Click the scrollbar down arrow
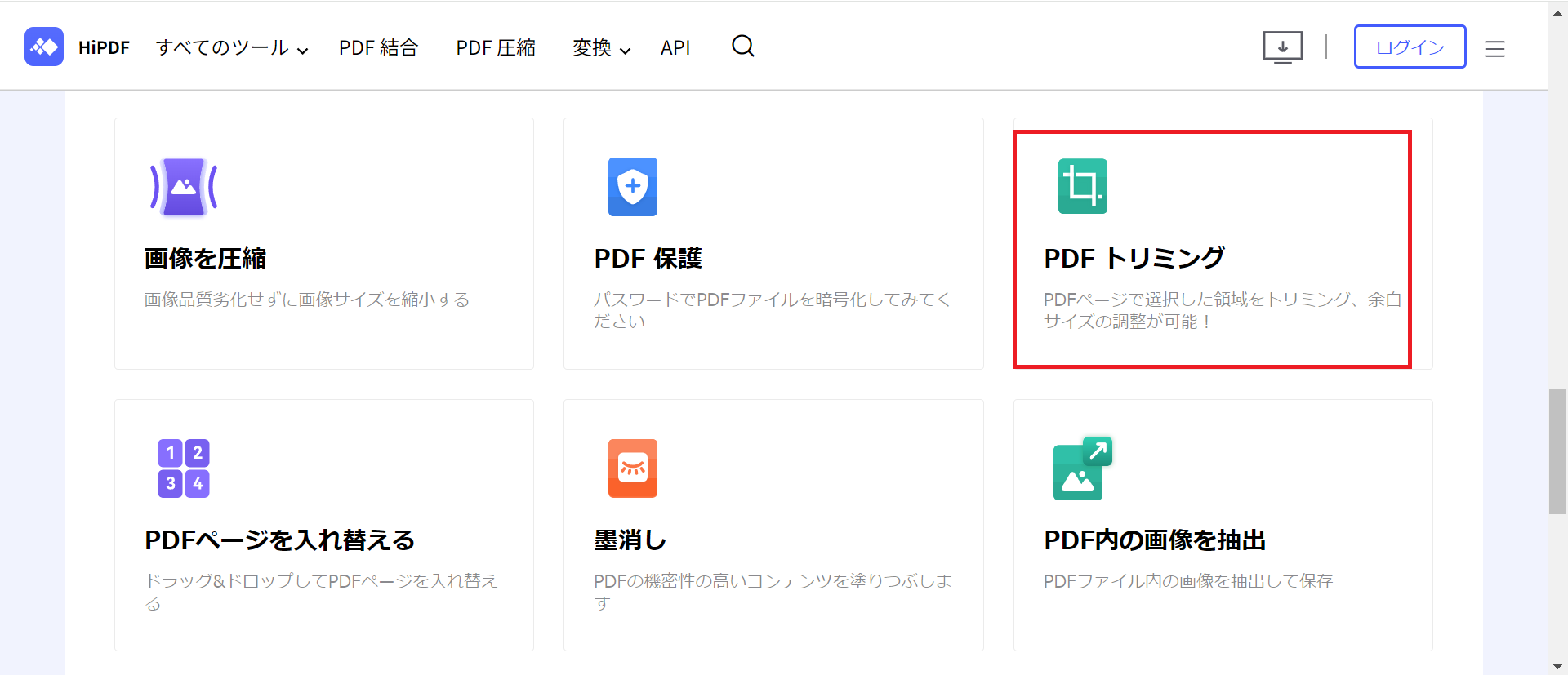 (x=1557, y=666)
